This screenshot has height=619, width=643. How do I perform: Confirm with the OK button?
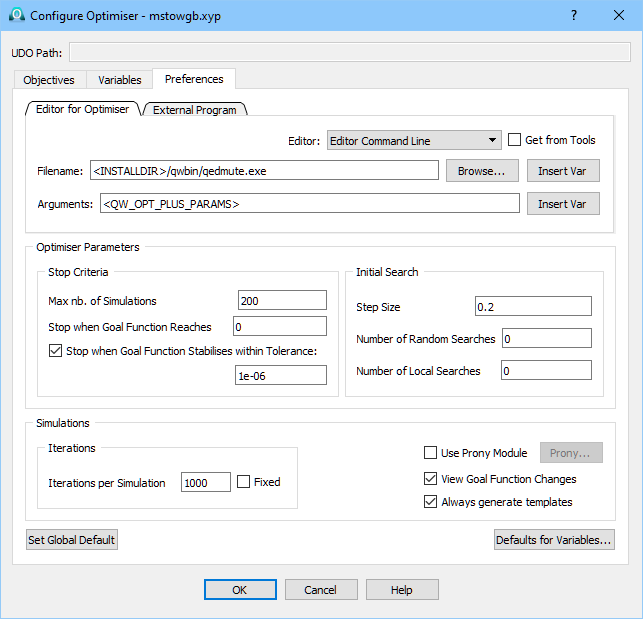click(240, 590)
